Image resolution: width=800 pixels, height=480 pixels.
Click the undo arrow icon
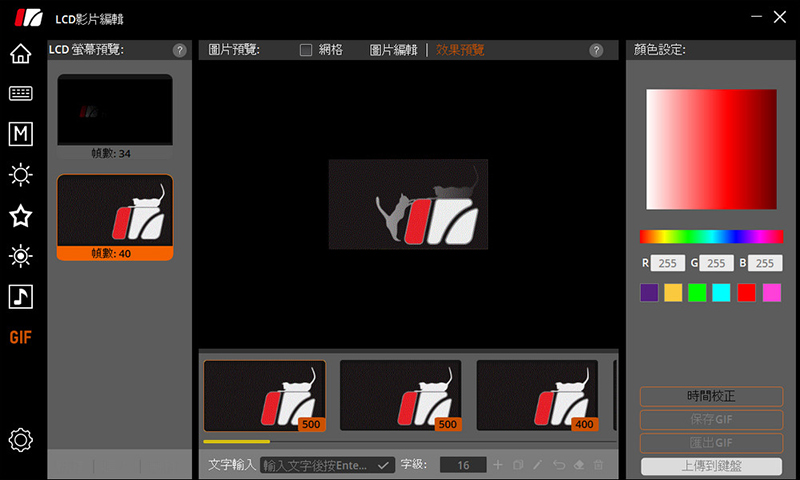pos(559,465)
